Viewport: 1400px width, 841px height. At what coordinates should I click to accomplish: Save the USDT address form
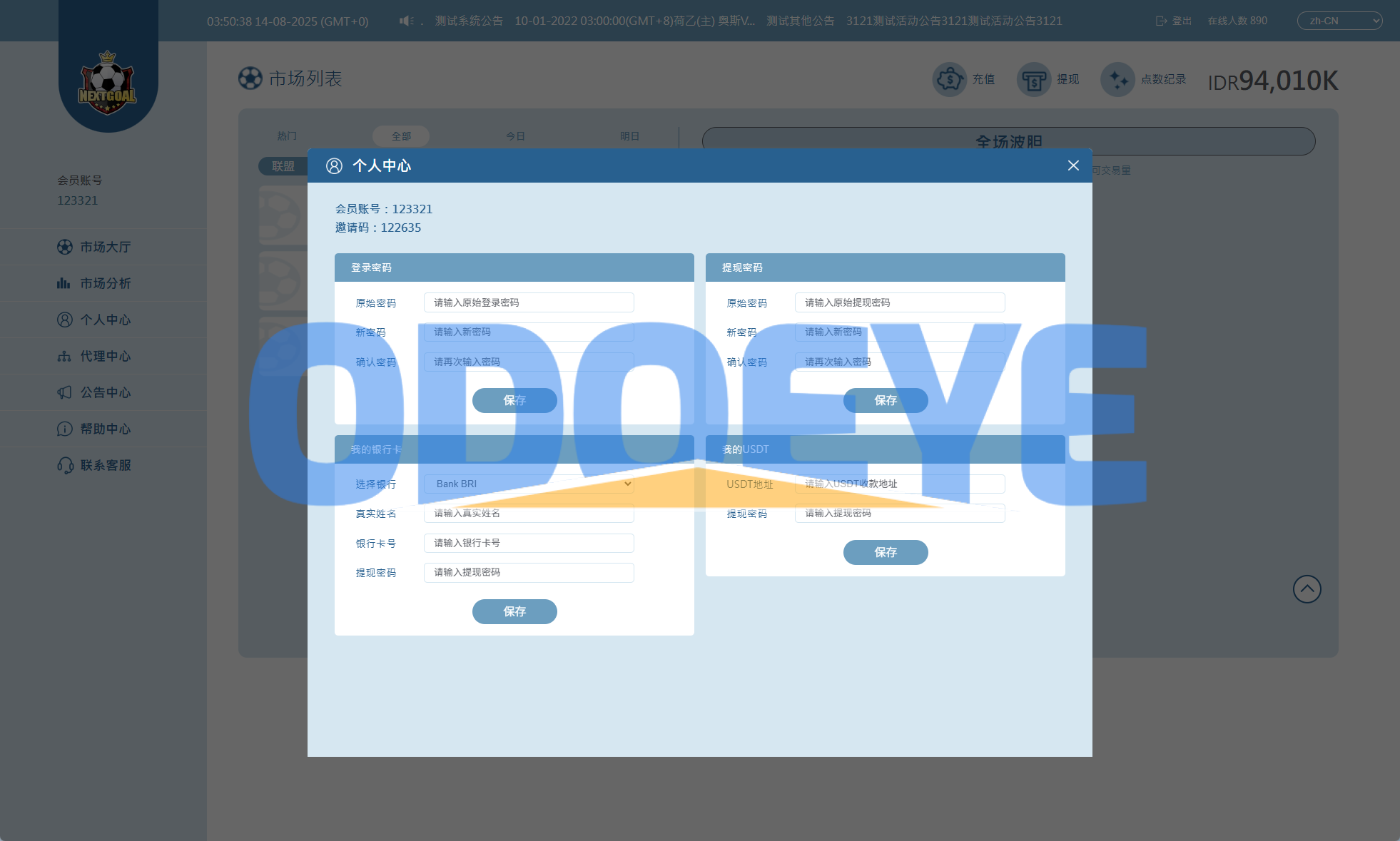pos(886,552)
